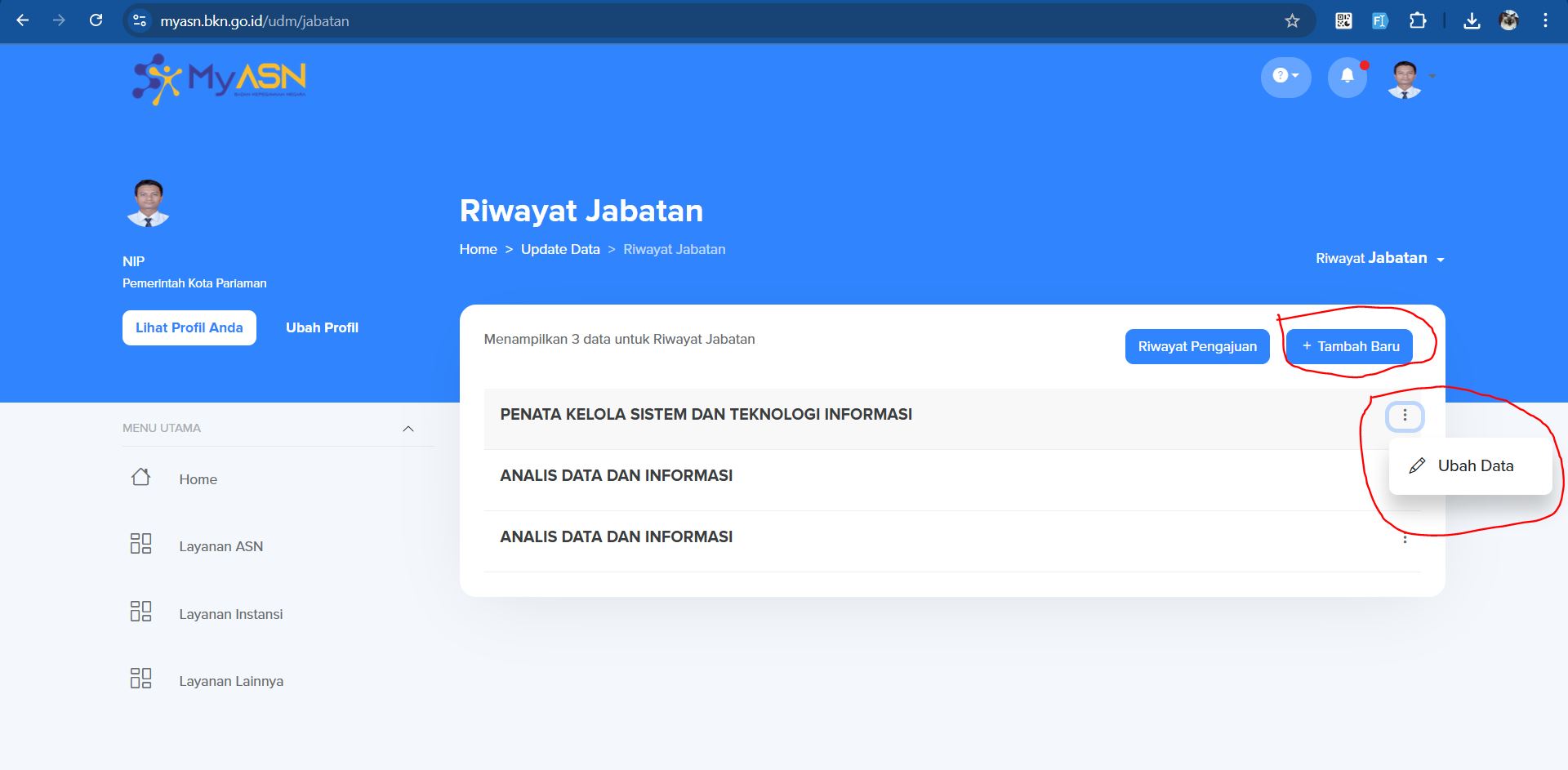Open the browser extensions puzzle icon
1568x770 pixels.
[1418, 21]
